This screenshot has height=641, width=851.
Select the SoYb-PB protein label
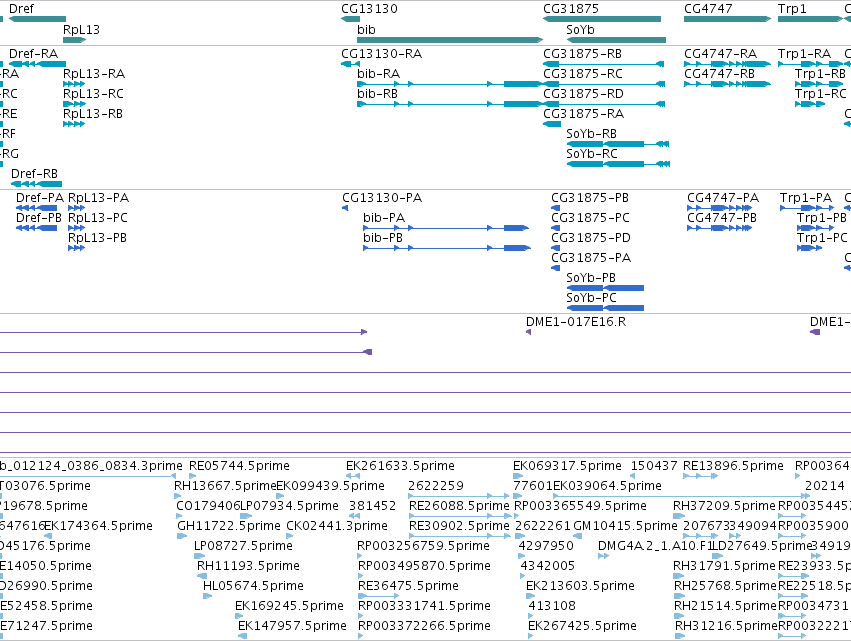click(x=590, y=277)
